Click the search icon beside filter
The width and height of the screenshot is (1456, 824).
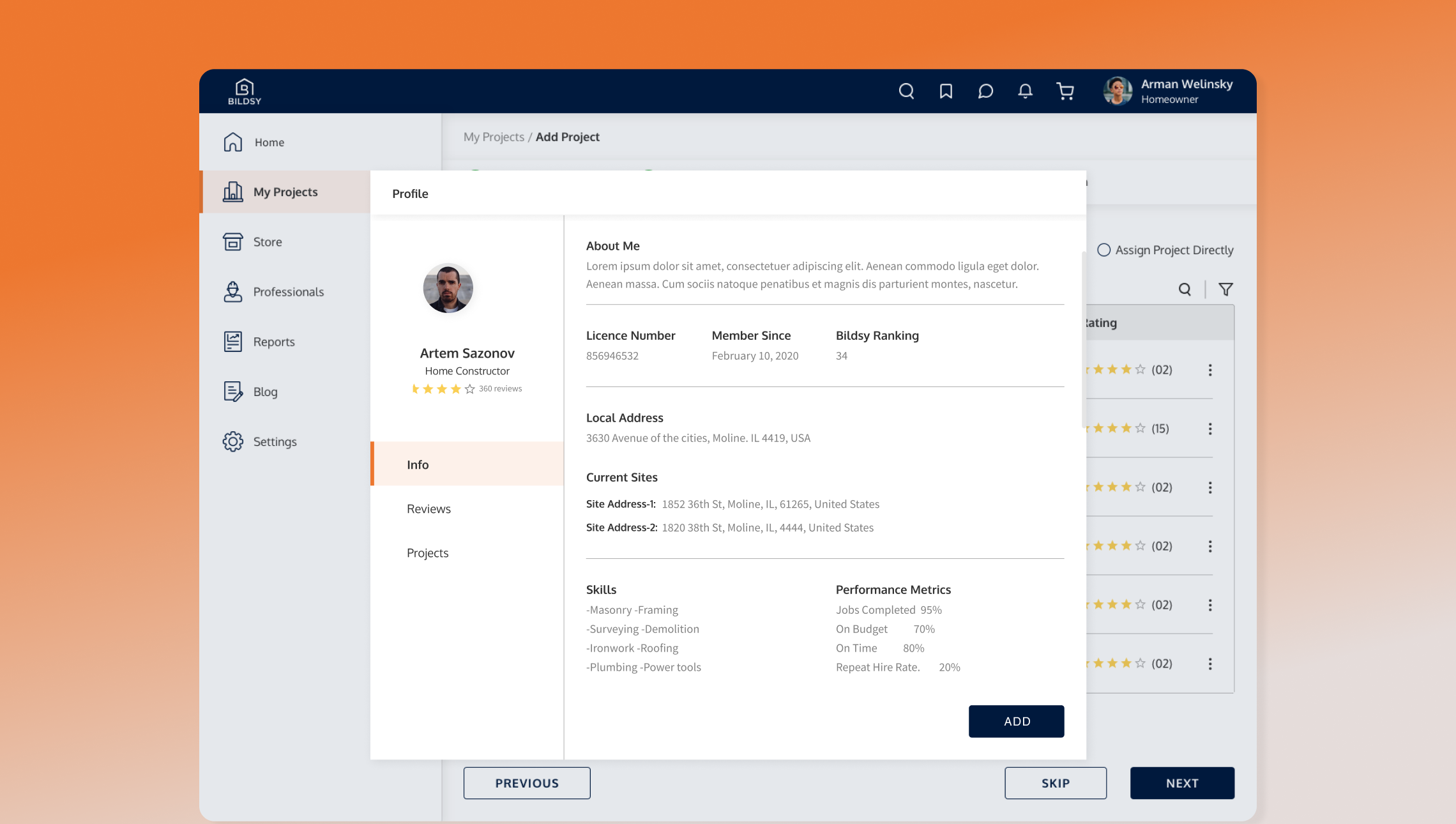1185,289
